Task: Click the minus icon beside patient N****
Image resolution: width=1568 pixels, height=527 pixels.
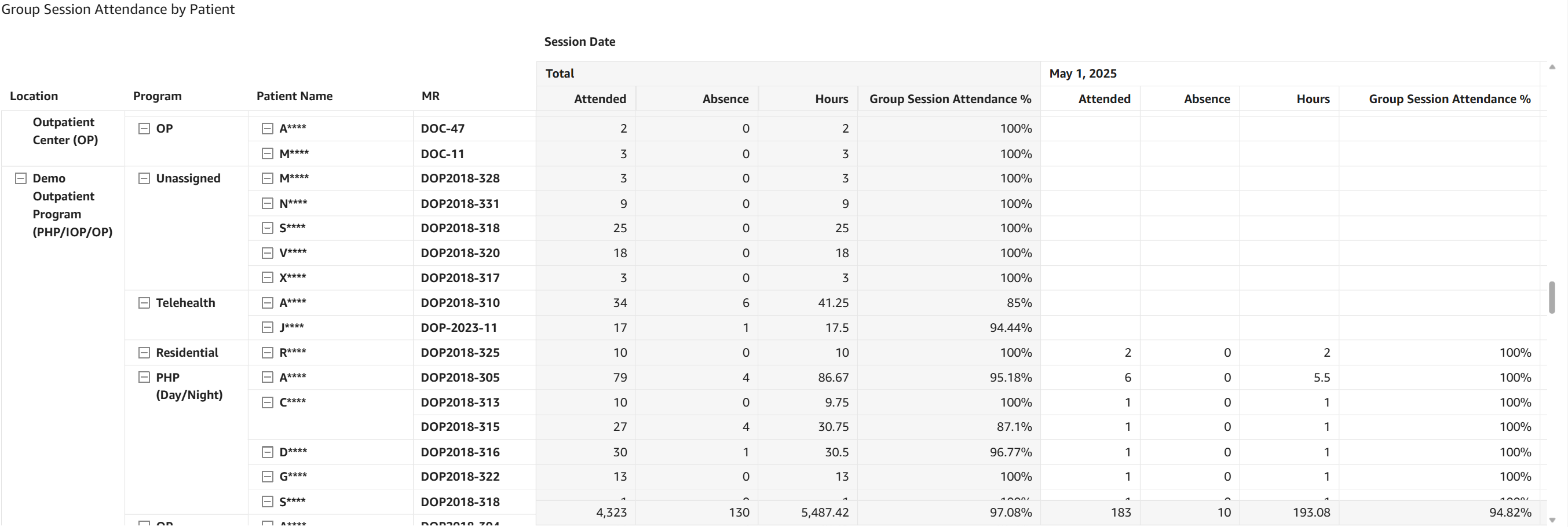Action: (267, 203)
